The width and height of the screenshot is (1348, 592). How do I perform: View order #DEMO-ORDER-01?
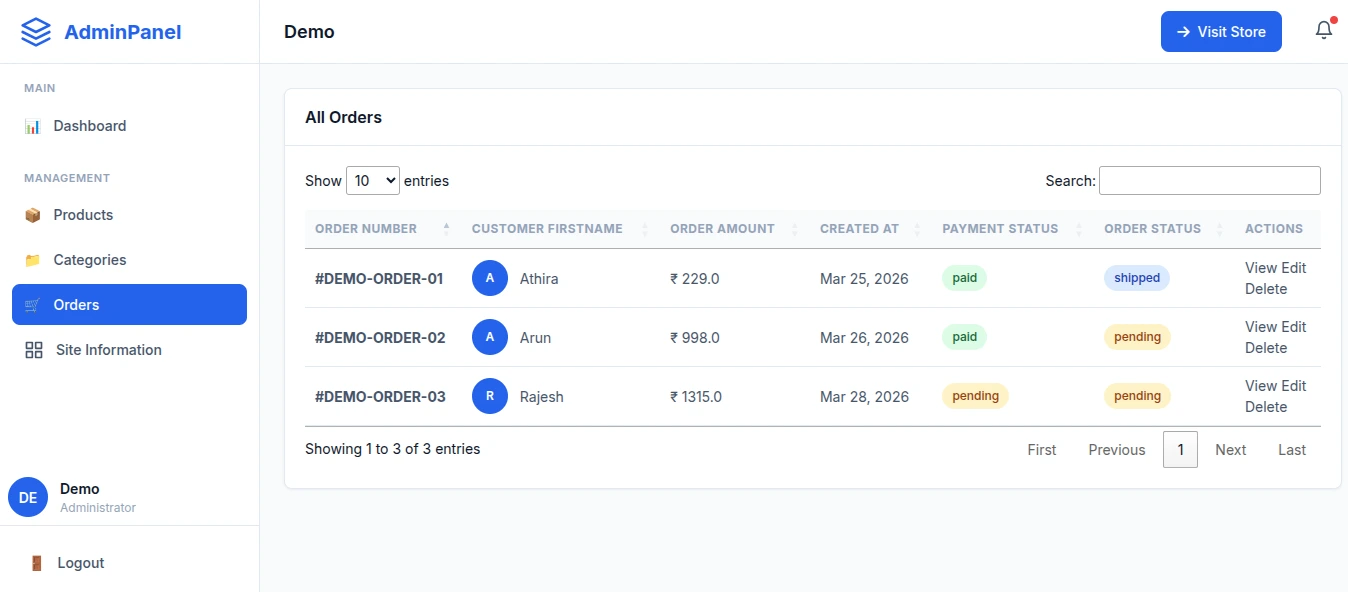pyautogui.click(x=1260, y=268)
